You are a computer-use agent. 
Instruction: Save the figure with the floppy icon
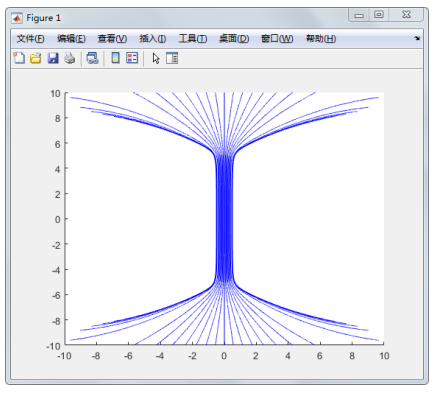[53, 58]
